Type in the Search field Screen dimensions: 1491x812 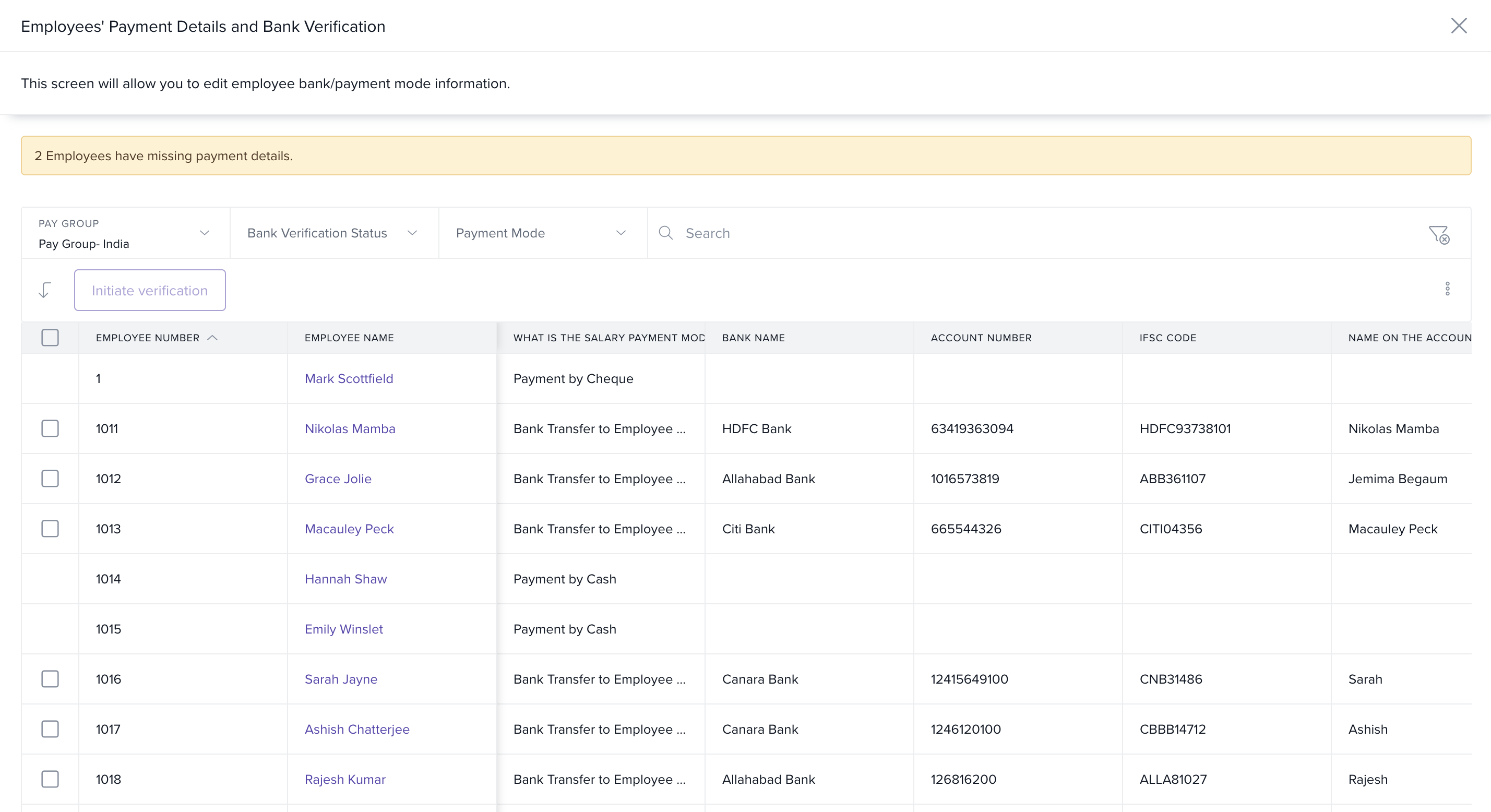[x=1042, y=233]
